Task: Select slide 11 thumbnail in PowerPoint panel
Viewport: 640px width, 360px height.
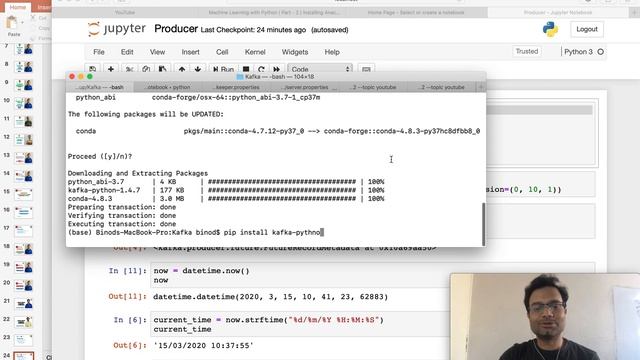Action: 23,121
